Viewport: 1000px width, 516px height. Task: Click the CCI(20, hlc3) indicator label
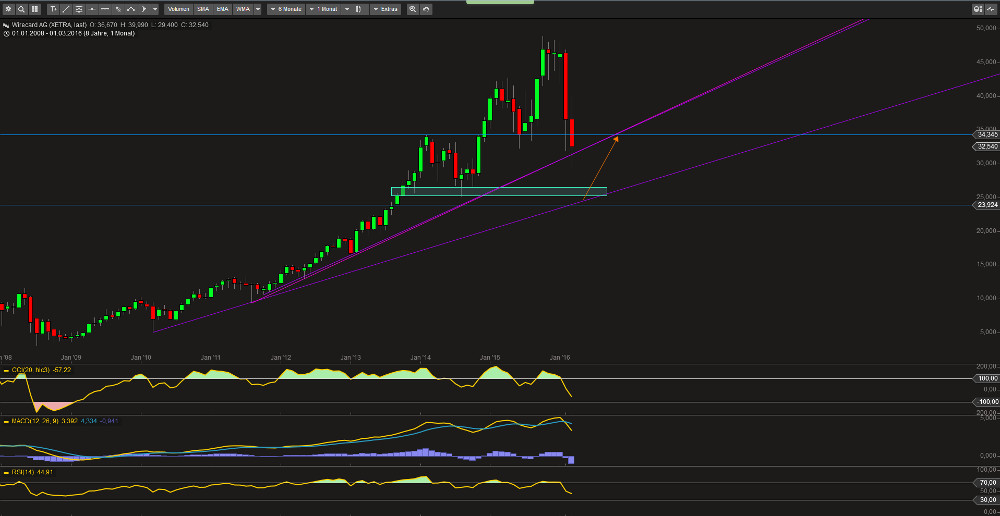pyautogui.click(x=31, y=370)
